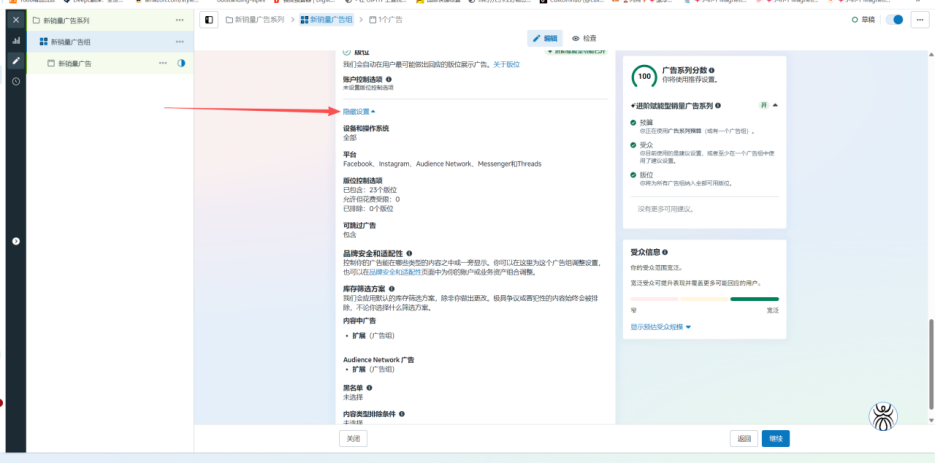Open the 关于版位 link

coord(506,64)
